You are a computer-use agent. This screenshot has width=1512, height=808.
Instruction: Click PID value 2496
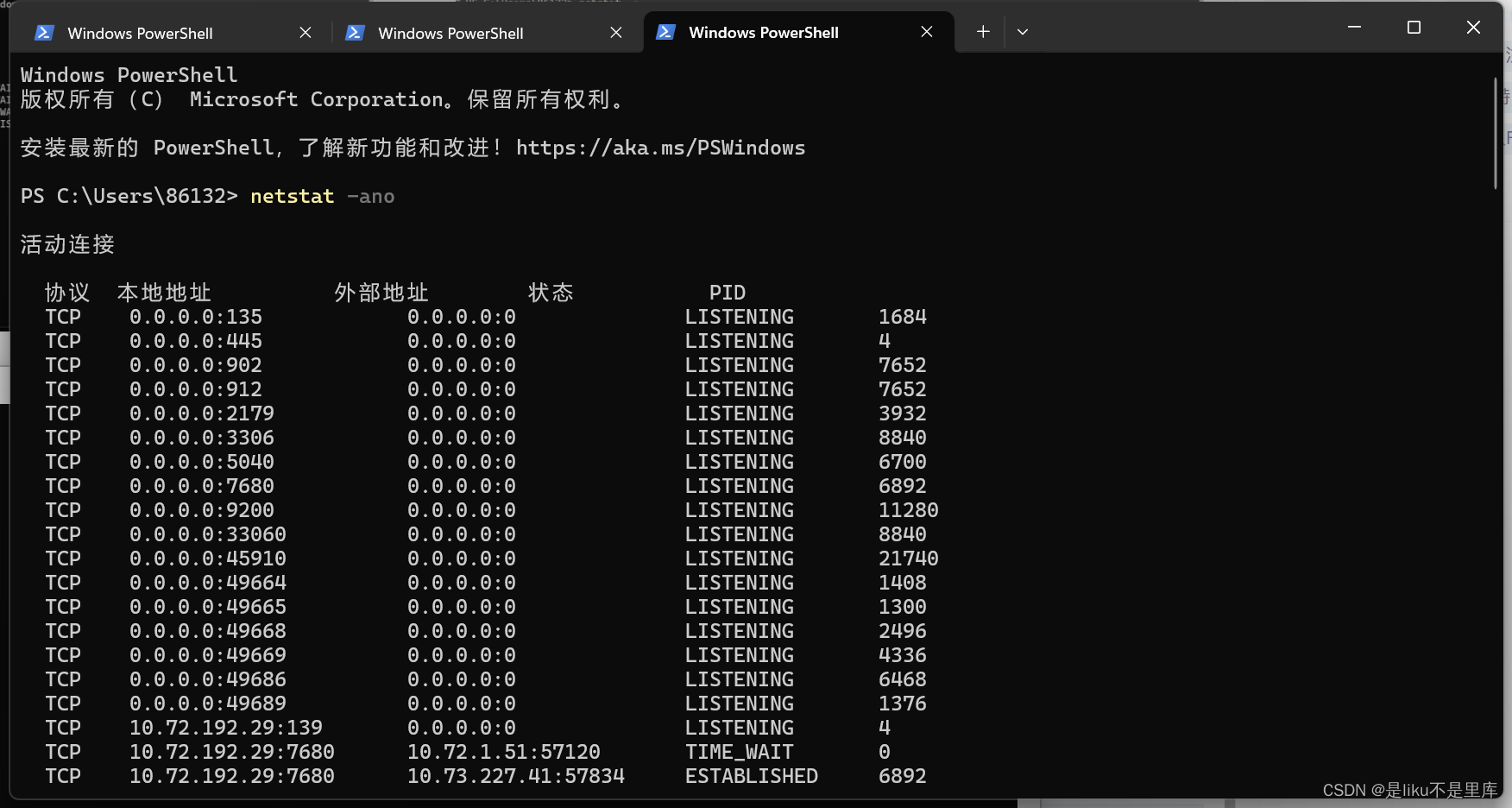tap(903, 632)
